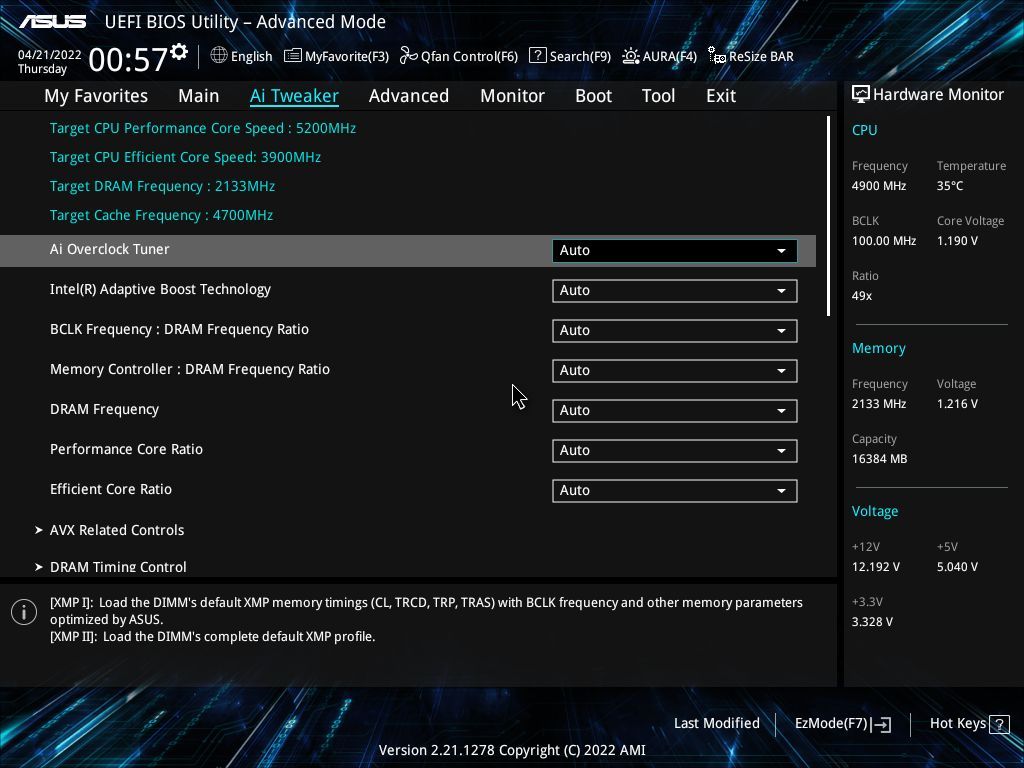Screen dimensions: 1024x768
Task: Click Target CPU Performance Core Speed : 5200MHz
Action: click(x=203, y=128)
